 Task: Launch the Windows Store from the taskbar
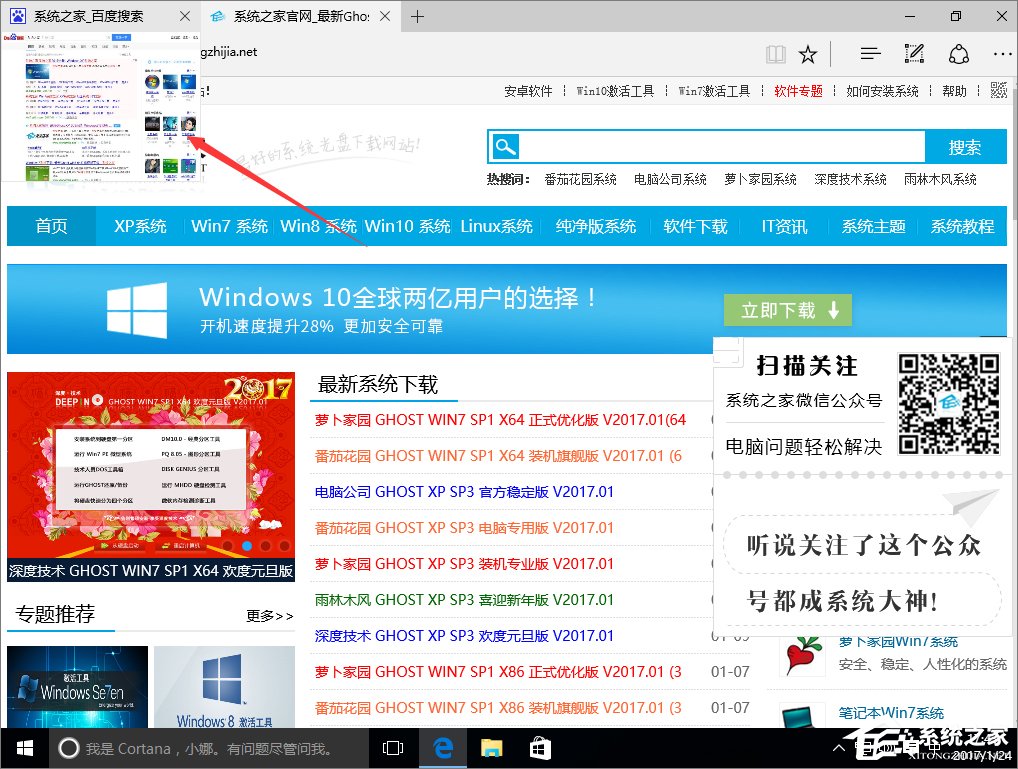pyautogui.click(x=540, y=747)
